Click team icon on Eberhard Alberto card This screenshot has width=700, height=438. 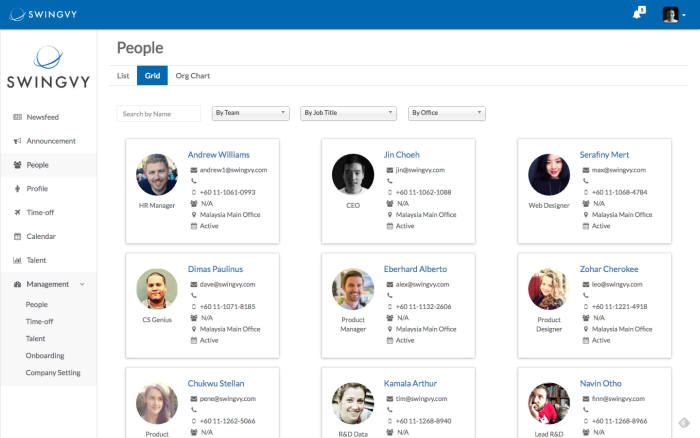pos(390,318)
